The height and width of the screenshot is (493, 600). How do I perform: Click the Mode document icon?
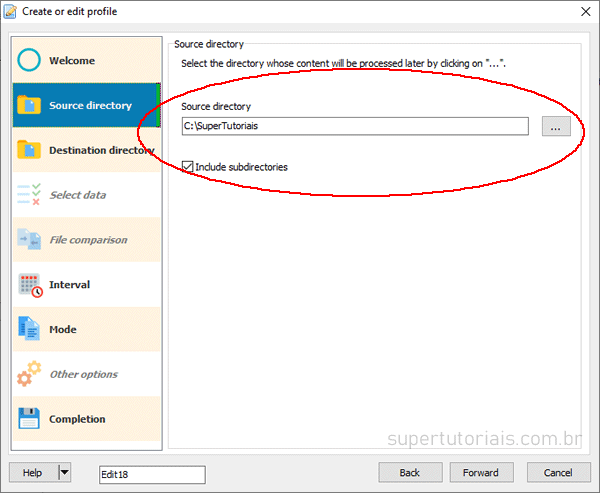30,329
